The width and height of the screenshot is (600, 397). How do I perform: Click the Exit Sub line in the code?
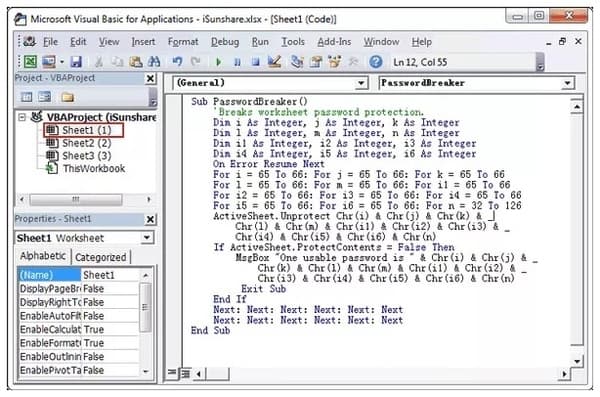(263, 289)
